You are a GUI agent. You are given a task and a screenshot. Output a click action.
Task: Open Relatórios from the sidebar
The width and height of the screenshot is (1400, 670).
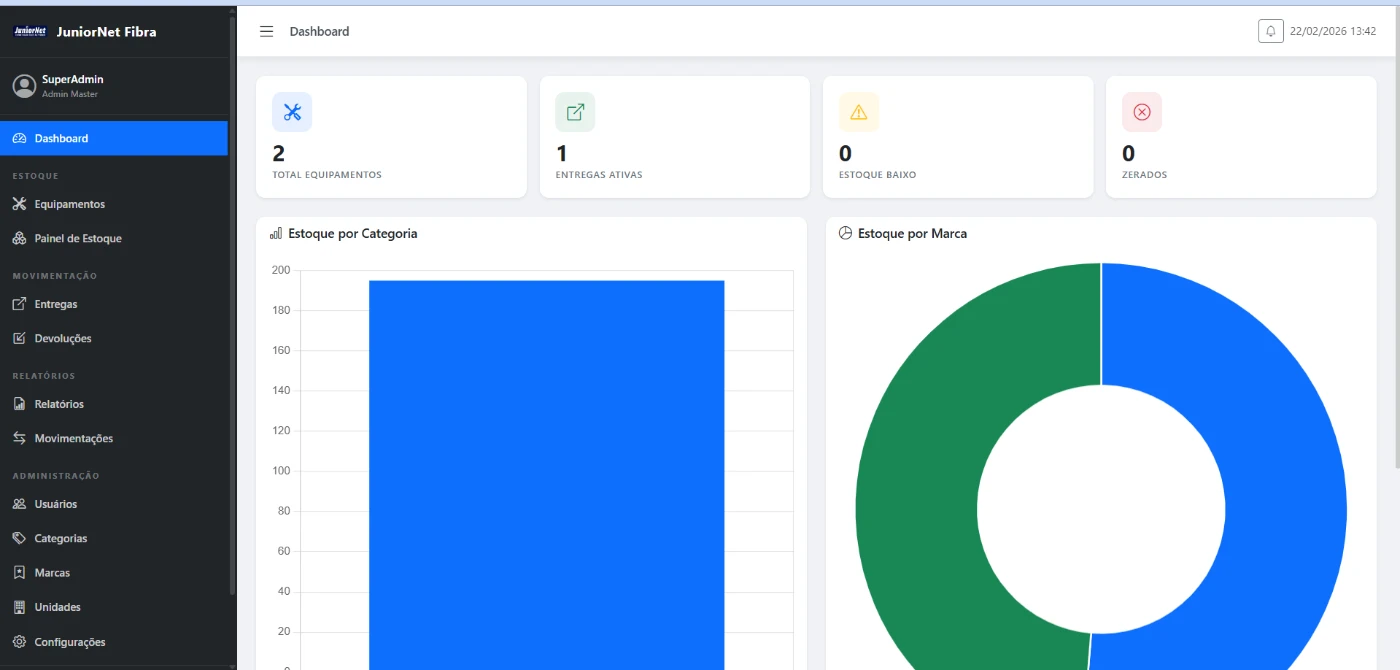pos(59,404)
